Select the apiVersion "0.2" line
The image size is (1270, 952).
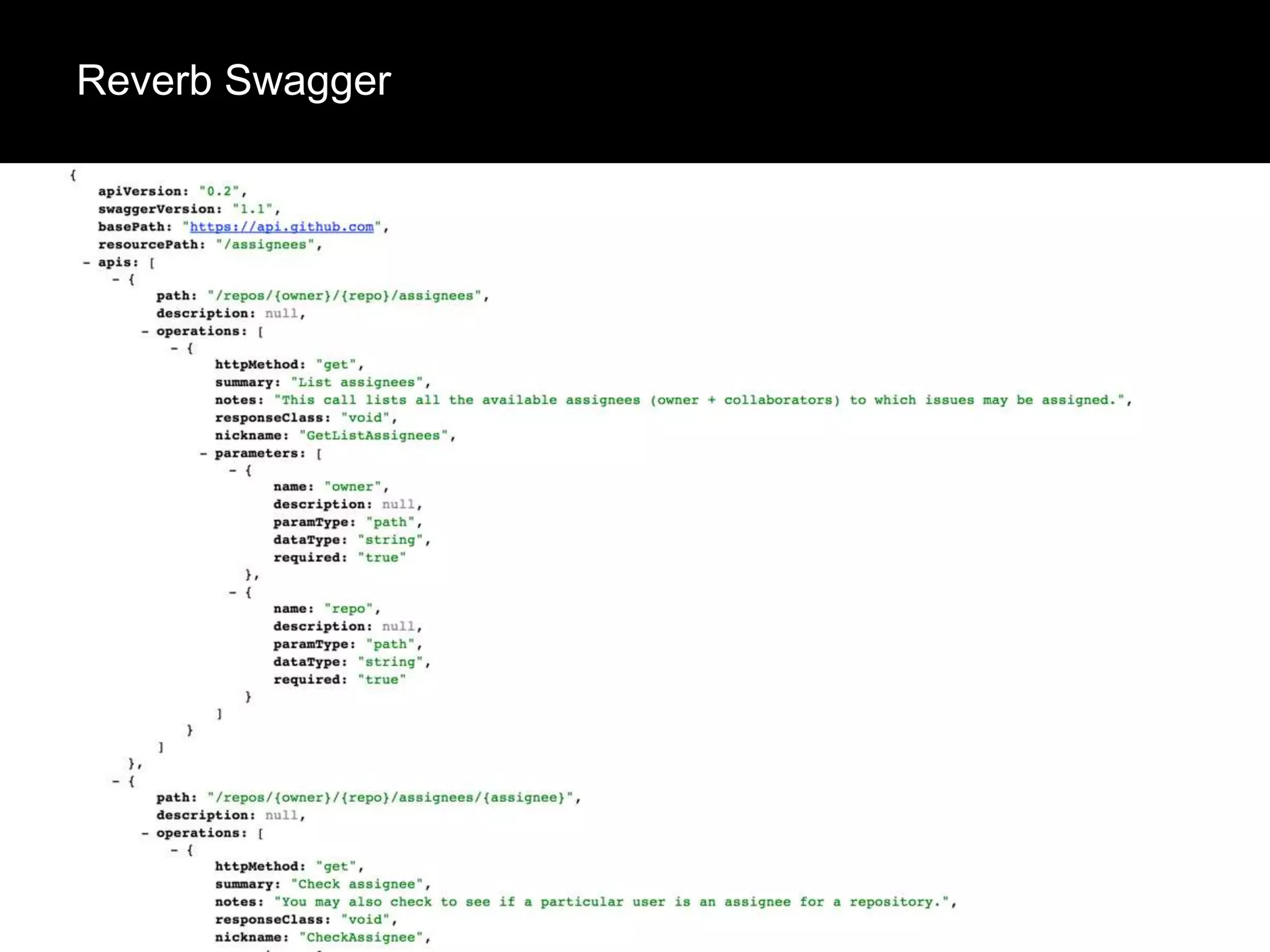(172, 192)
